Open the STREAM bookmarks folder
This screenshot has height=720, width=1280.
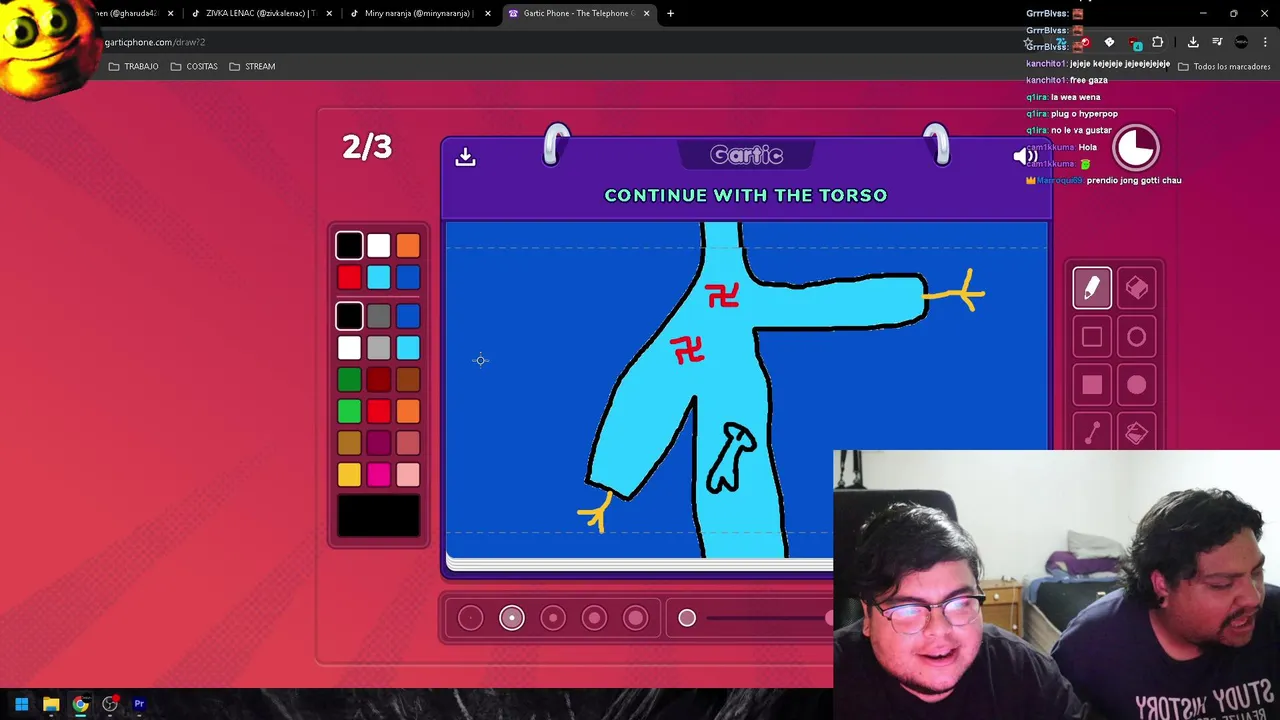(252, 66)
